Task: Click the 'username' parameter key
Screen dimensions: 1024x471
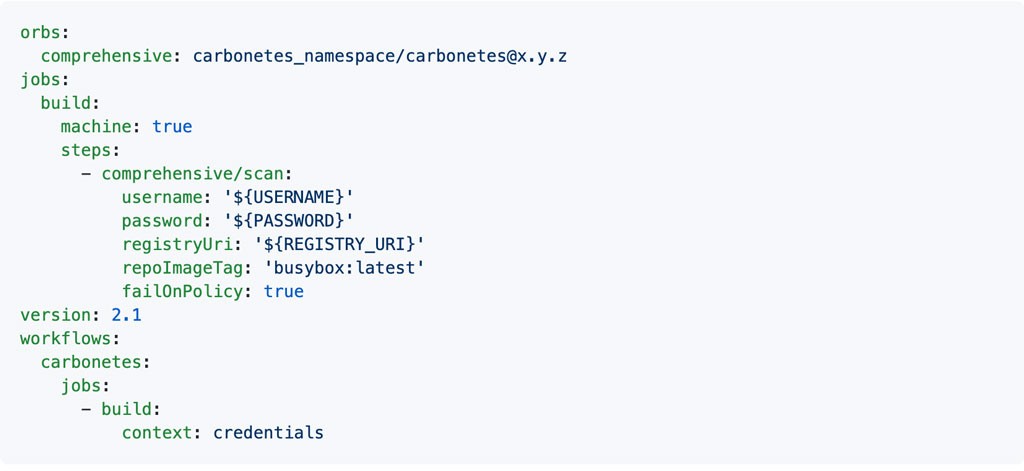Action: (x=162, y=197)
